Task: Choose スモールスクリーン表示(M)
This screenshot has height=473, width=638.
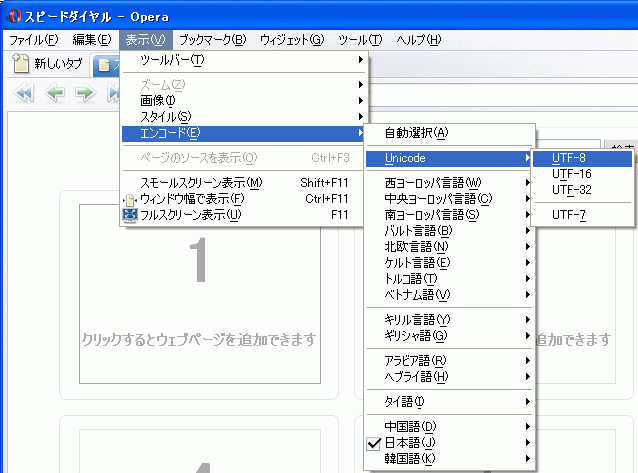Action: click(243, 183)
